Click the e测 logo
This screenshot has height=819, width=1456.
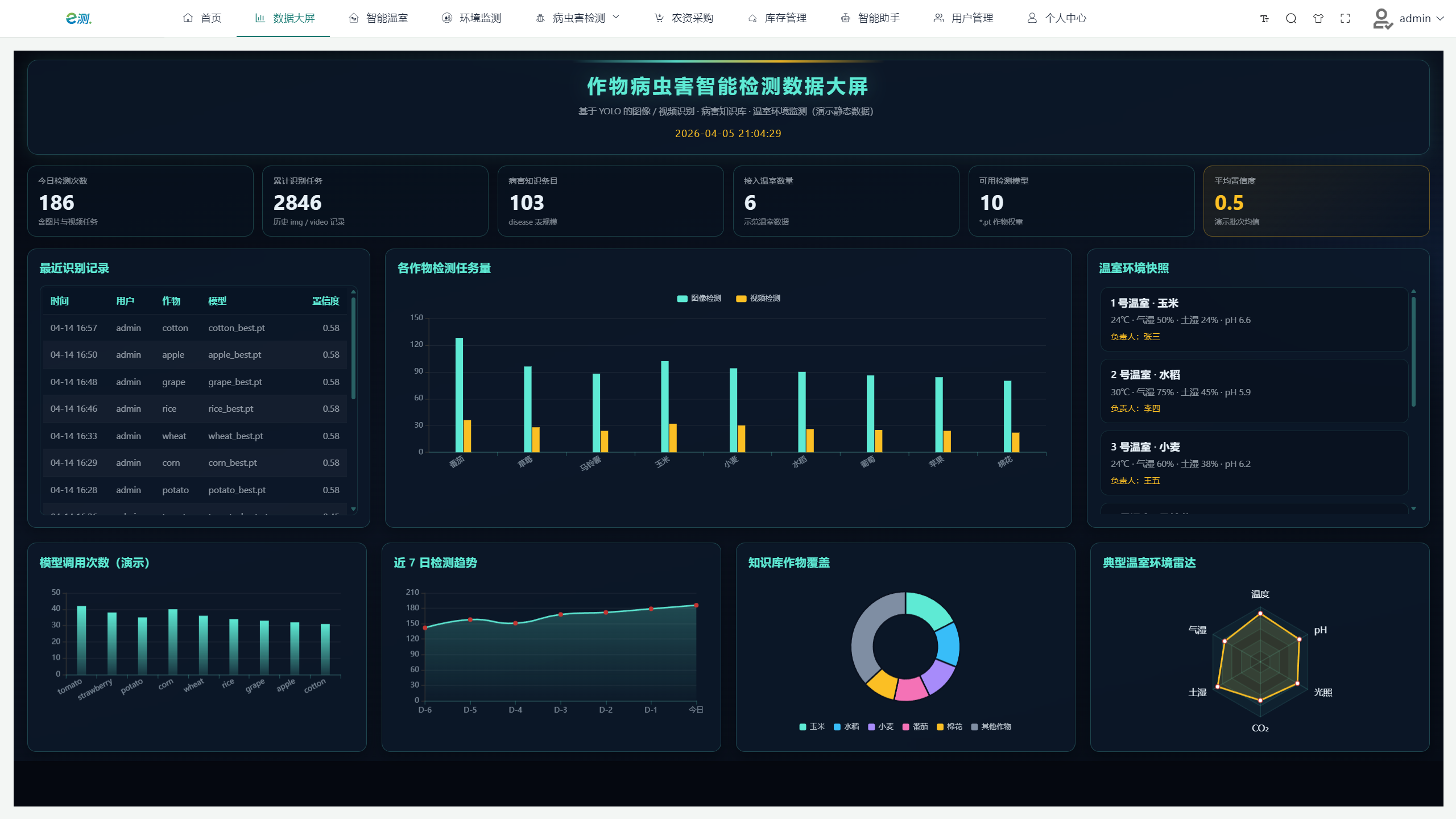click(78, 18)
